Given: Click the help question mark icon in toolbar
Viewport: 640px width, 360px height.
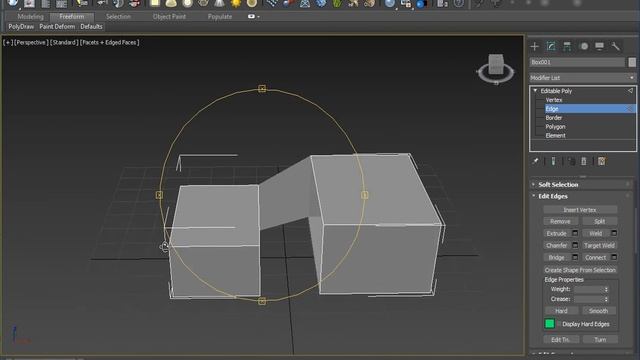Looking at the screenshot, I should (x=459, y=4).
